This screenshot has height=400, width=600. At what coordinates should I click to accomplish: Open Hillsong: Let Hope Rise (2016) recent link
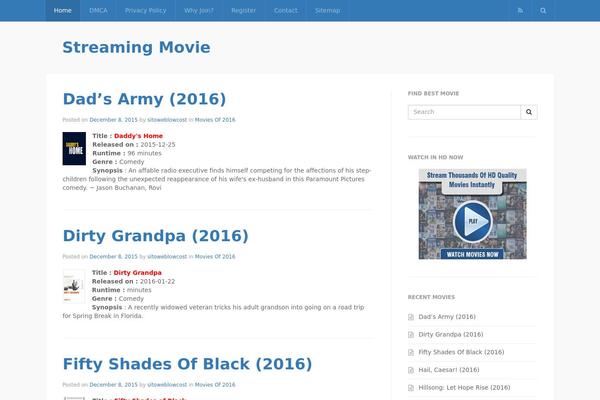465,388
